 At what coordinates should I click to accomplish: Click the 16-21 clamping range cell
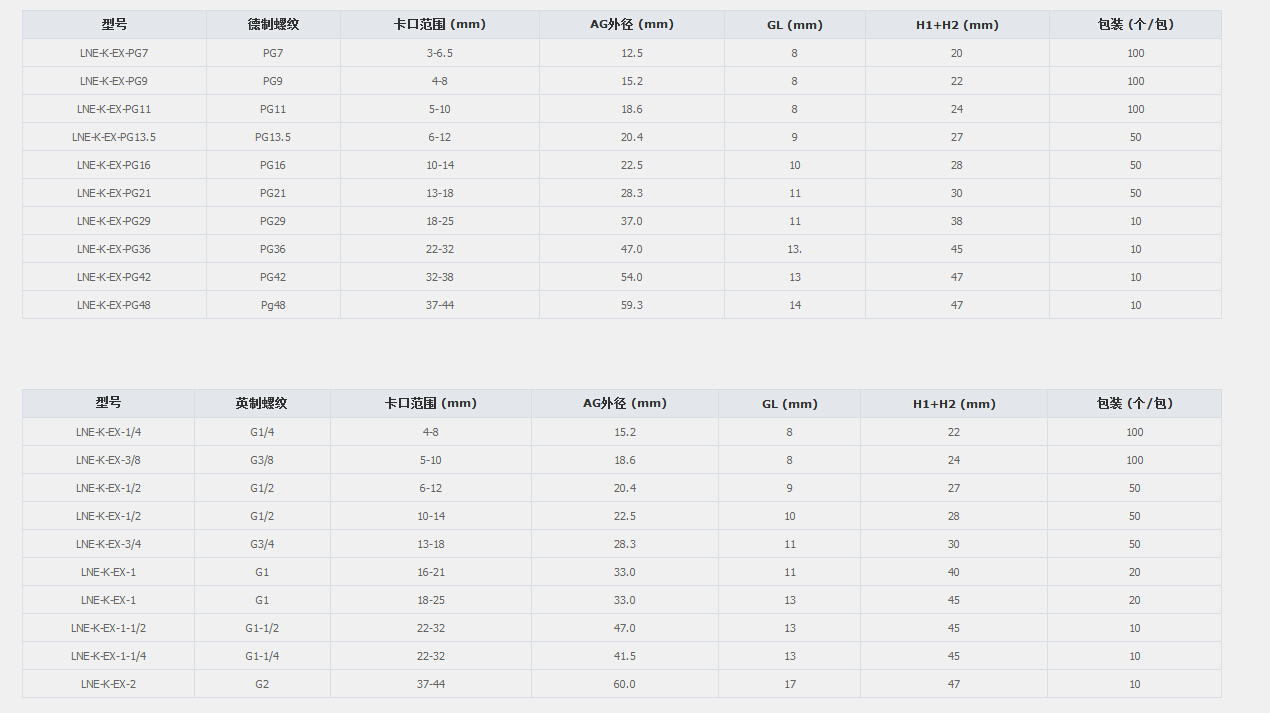pos(431,572)
